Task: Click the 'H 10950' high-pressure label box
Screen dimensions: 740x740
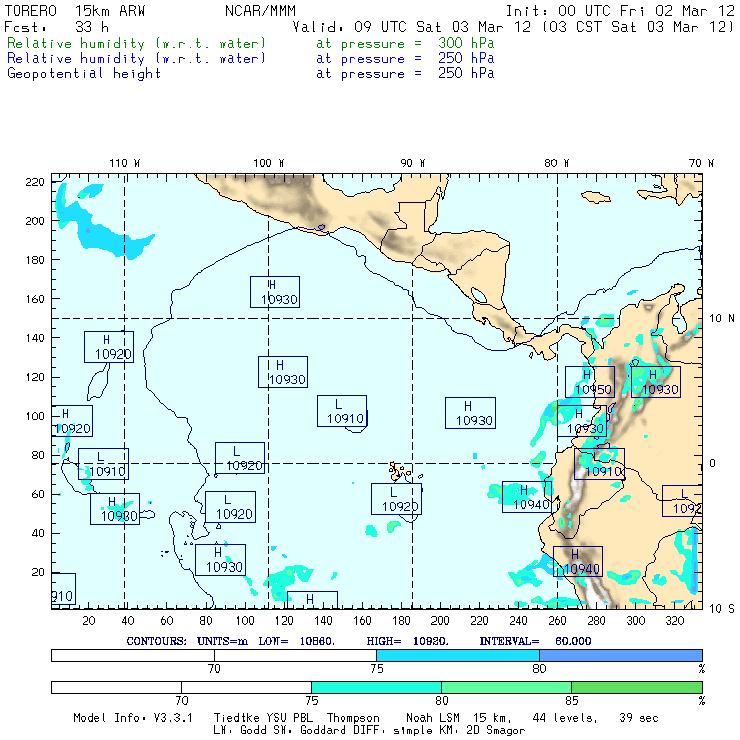Action: coord(590,382)
